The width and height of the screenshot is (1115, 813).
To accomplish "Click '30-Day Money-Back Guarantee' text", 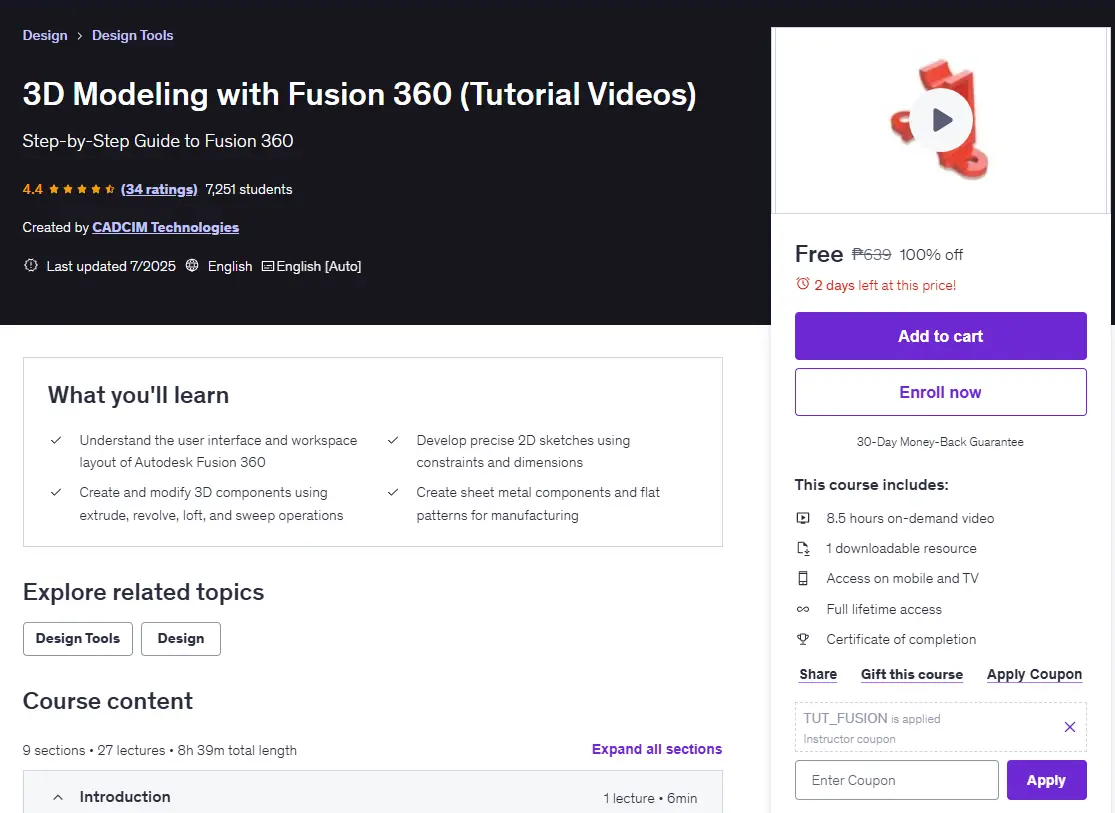I will (x=940, y=442).
